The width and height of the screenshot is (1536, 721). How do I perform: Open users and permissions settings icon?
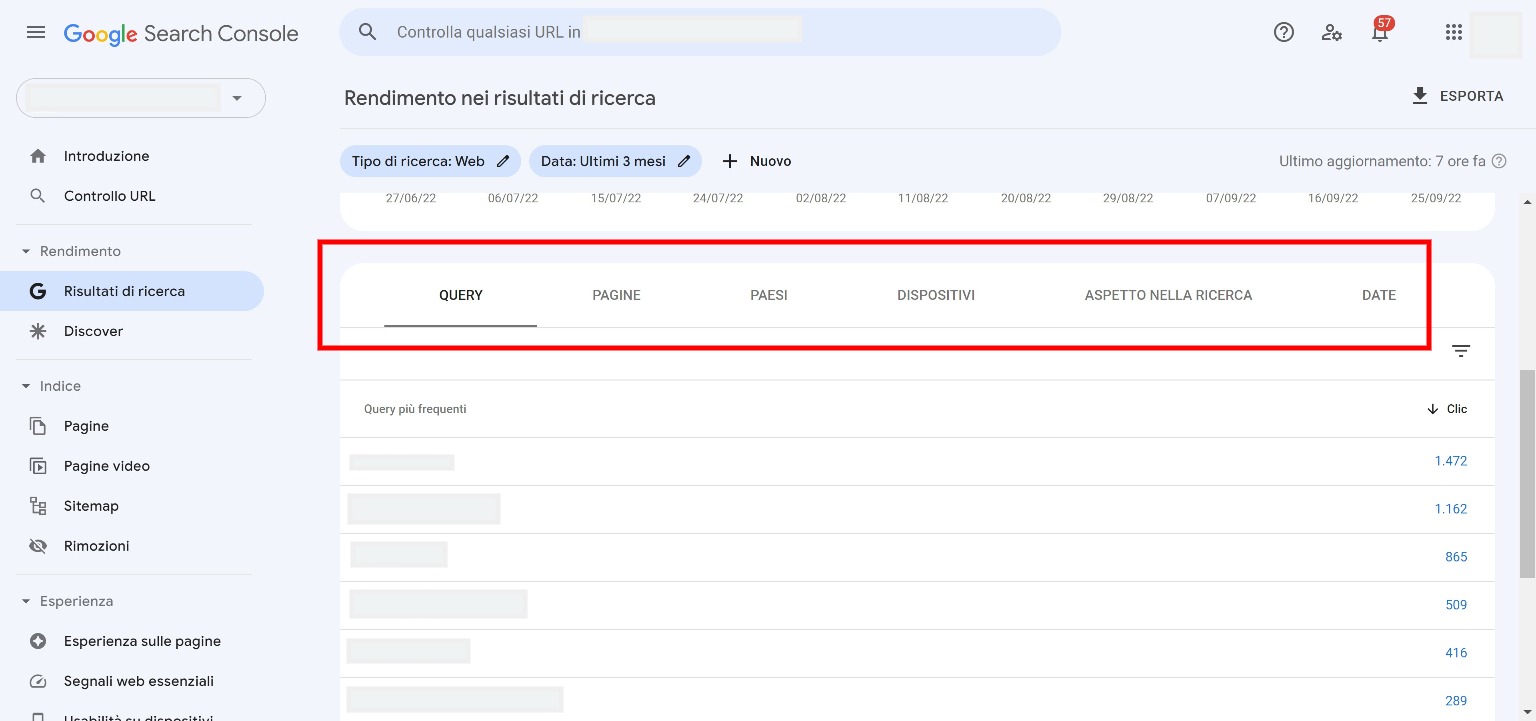1332,32
